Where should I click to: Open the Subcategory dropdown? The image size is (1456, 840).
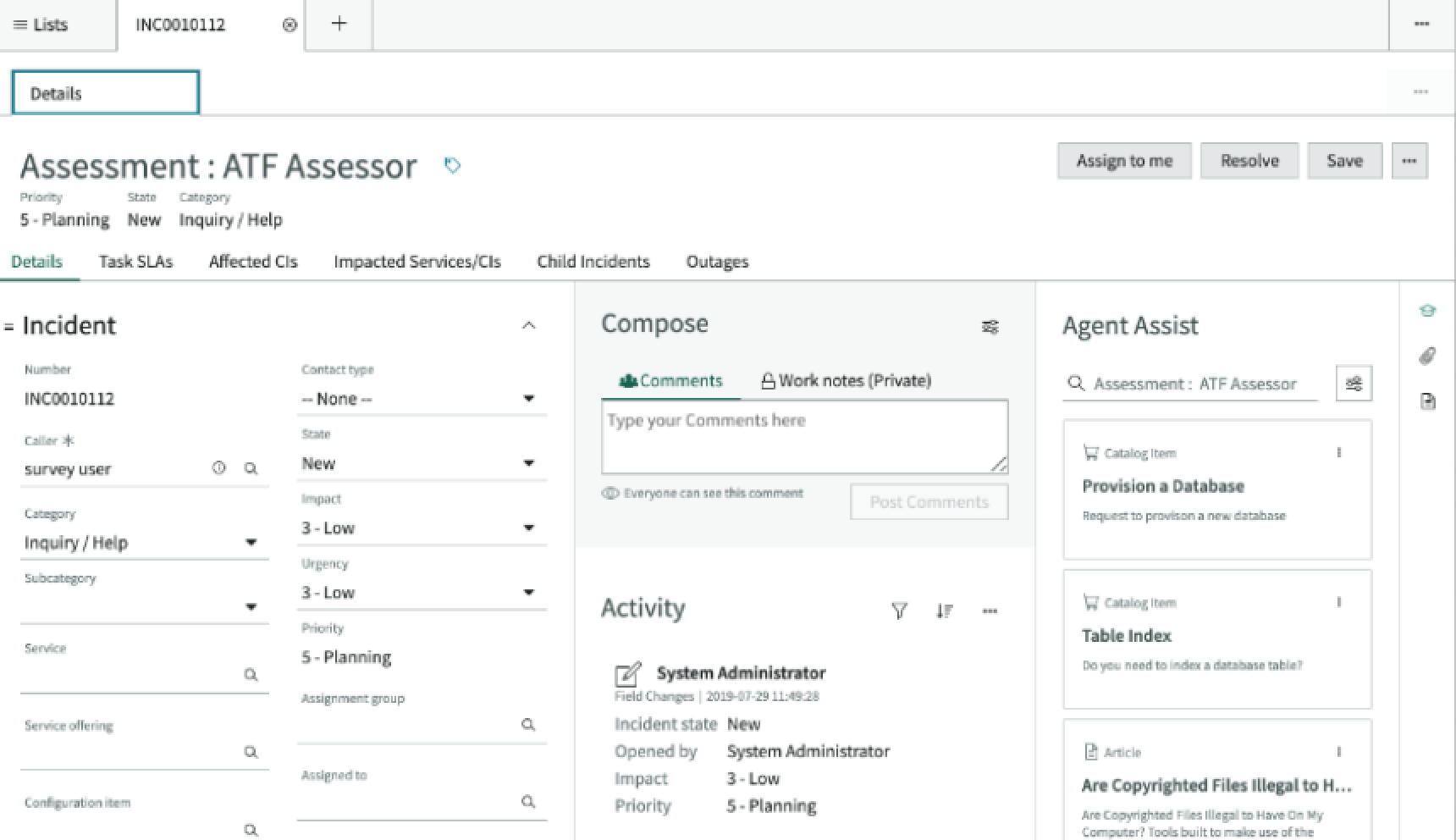251,606
